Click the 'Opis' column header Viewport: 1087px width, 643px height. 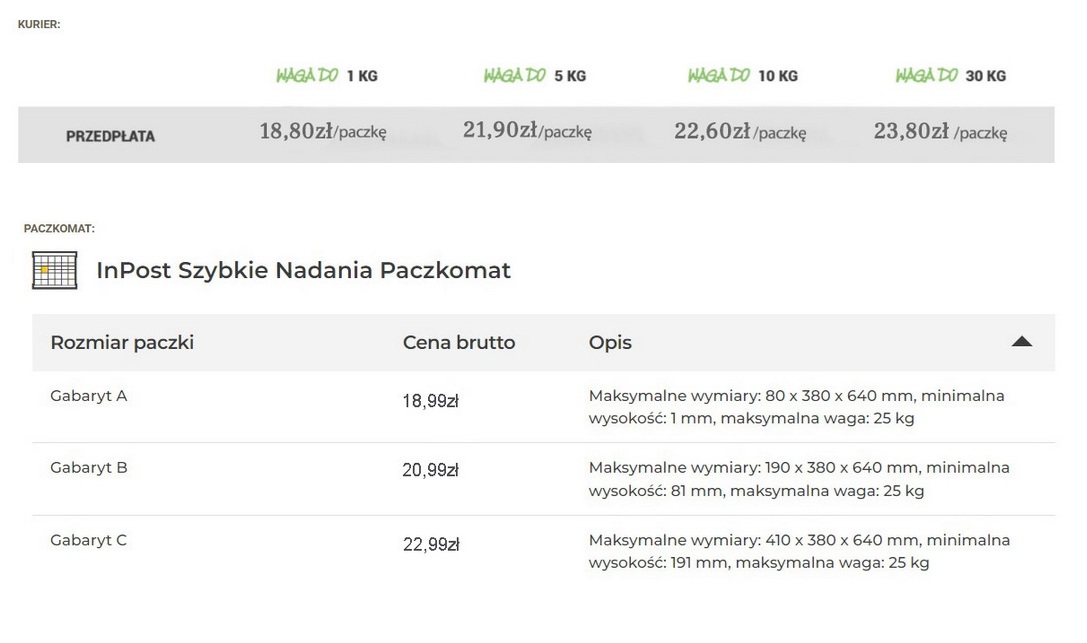610,342
